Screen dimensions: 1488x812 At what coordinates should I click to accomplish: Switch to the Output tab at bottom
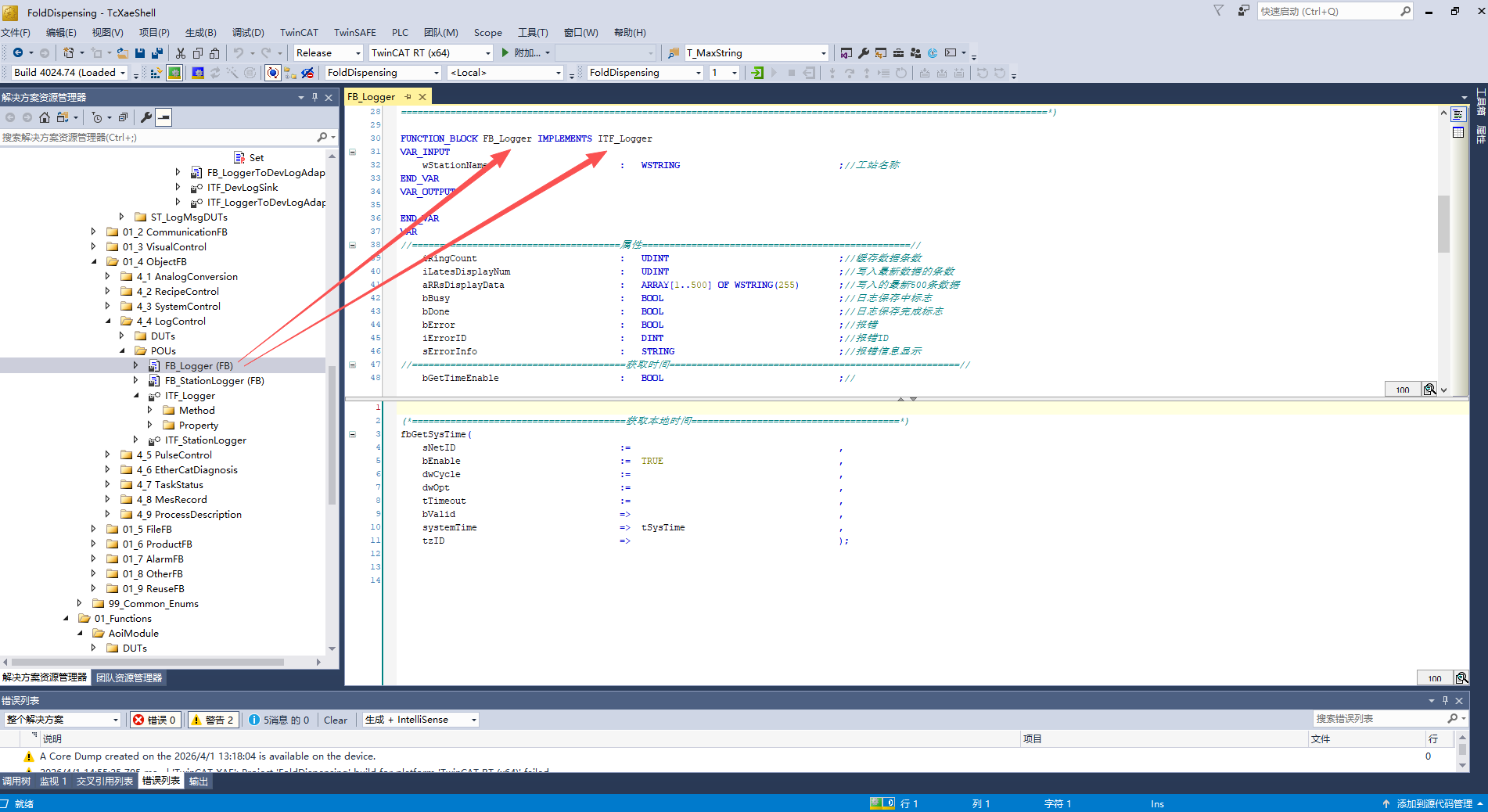click(199, 781)
